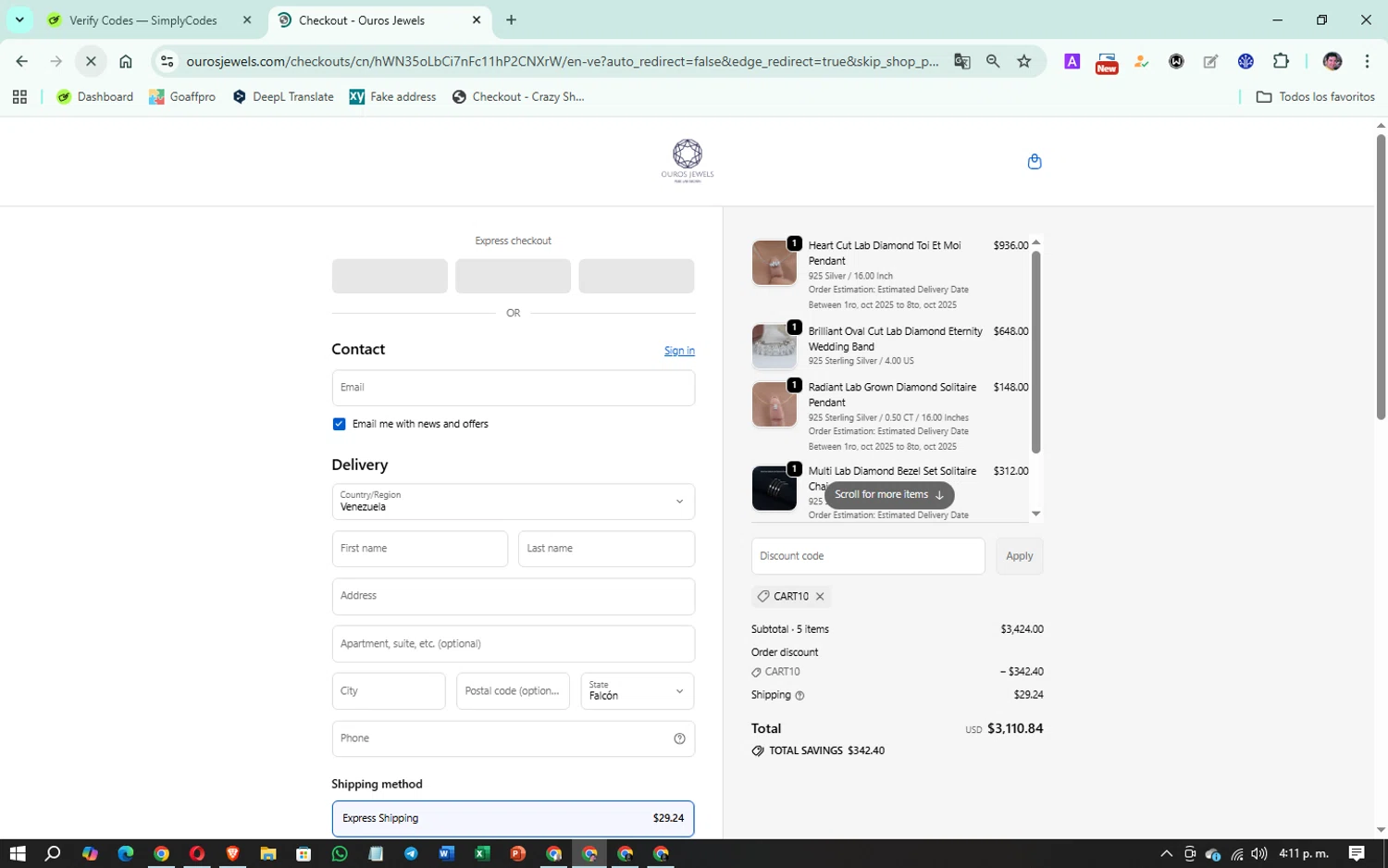Screen dimensions: 1388x868
Task: Show hidden system tray icons
Action: 1166,853
